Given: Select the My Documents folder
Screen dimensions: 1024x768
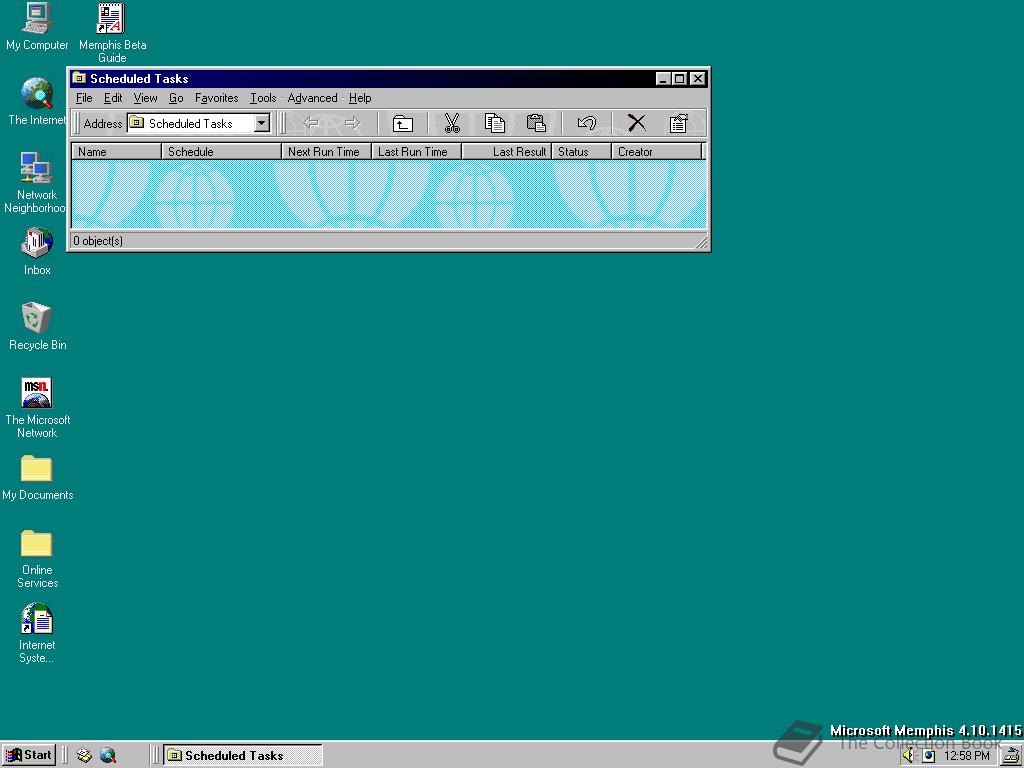Looking at the screenshot, I should [37, 478].
